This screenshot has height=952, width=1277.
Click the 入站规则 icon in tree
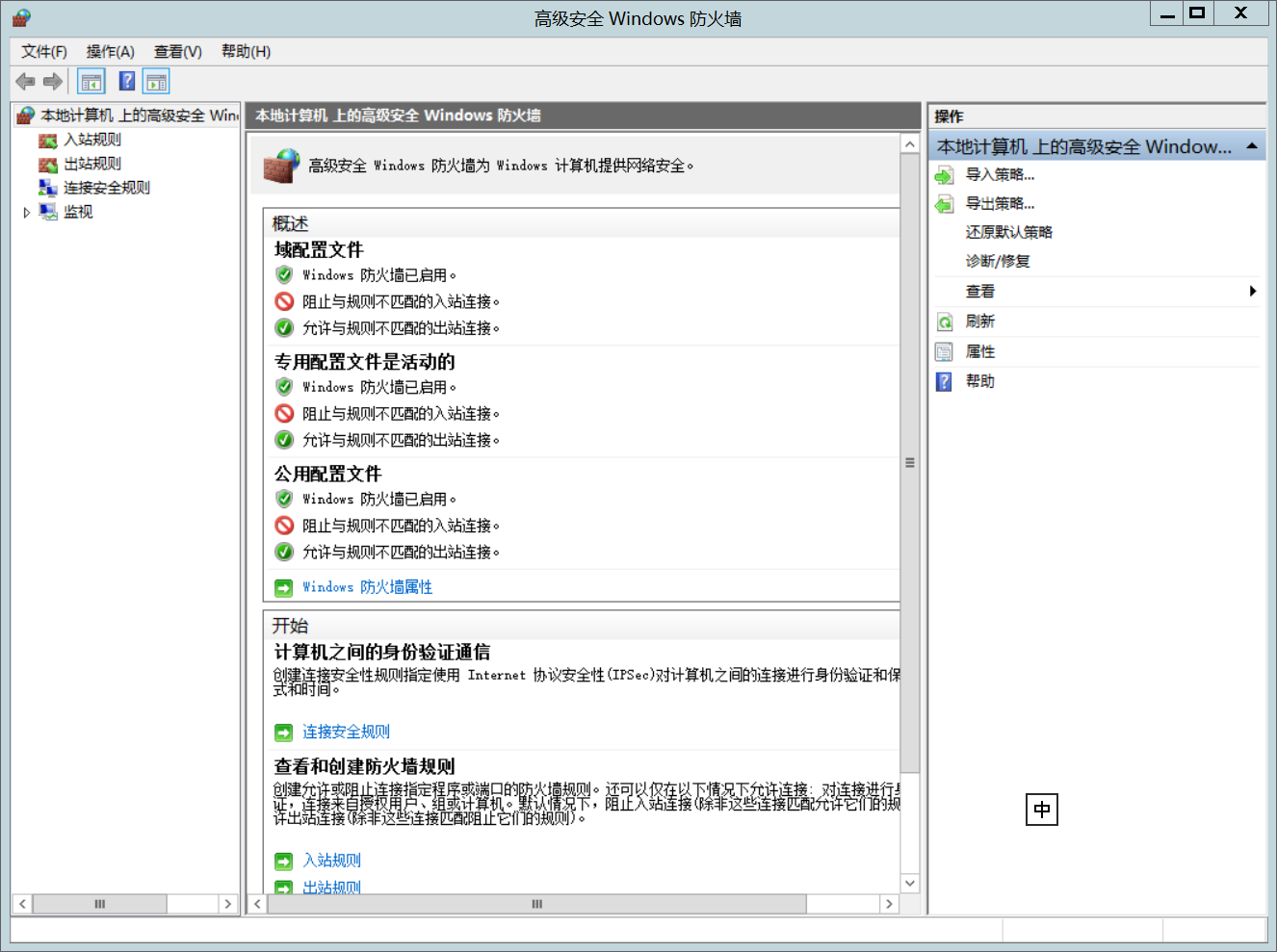tap(47, 141)
